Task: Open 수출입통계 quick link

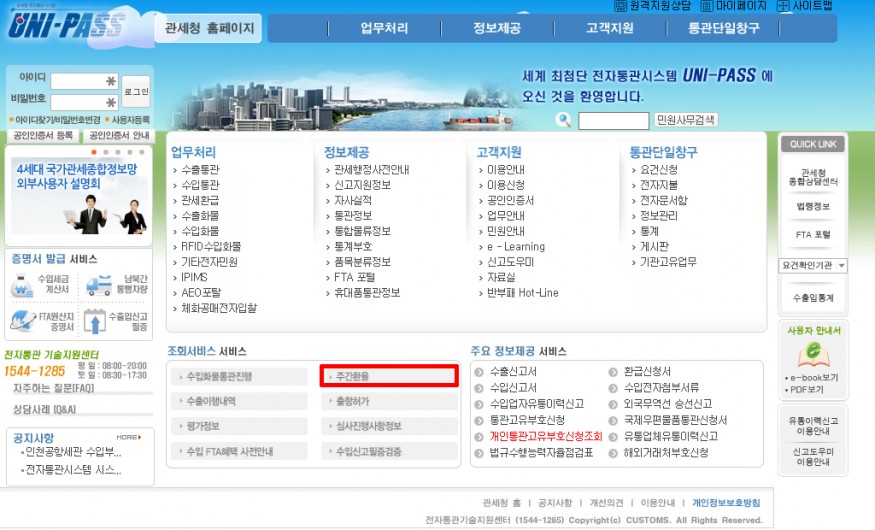Action: [x=813, y=298]
